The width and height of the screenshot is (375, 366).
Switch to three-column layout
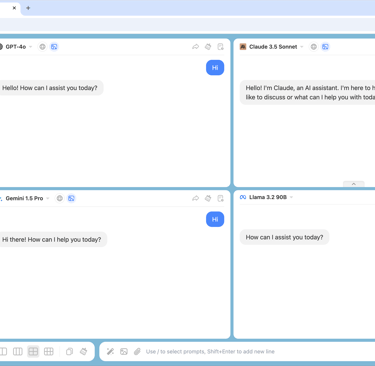18,351
